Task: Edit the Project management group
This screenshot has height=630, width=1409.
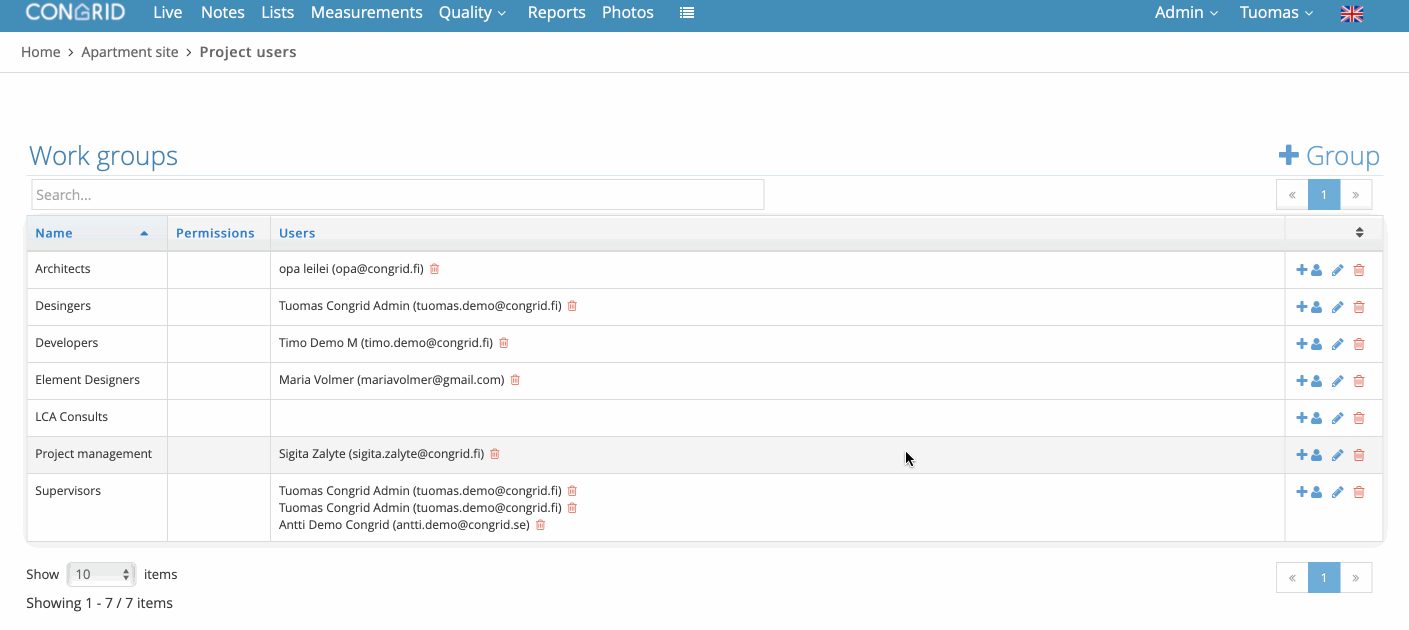Action: pos(1338,455)
